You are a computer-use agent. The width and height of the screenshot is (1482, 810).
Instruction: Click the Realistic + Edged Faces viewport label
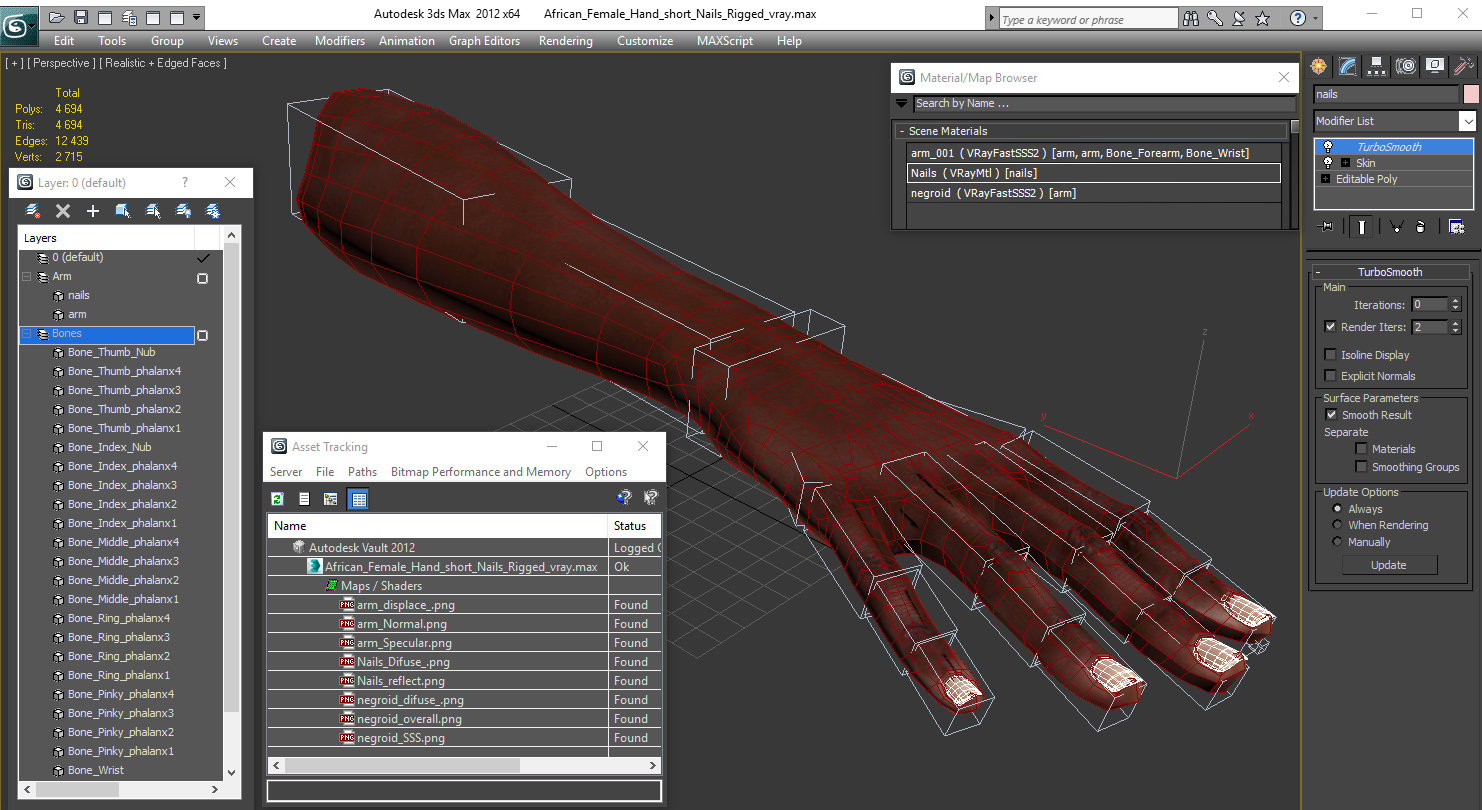(165, 63)
